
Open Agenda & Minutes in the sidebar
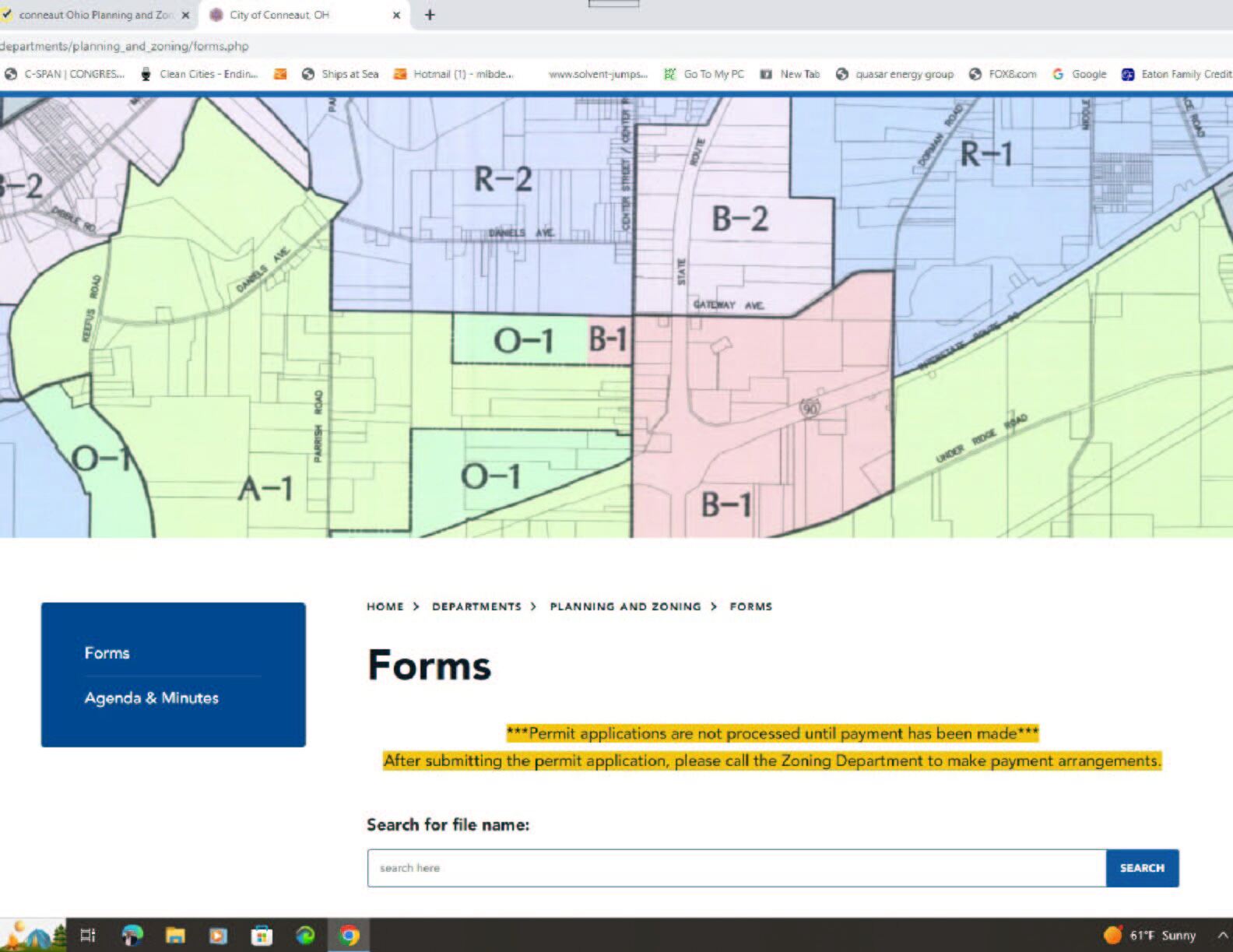pos(152,698)
